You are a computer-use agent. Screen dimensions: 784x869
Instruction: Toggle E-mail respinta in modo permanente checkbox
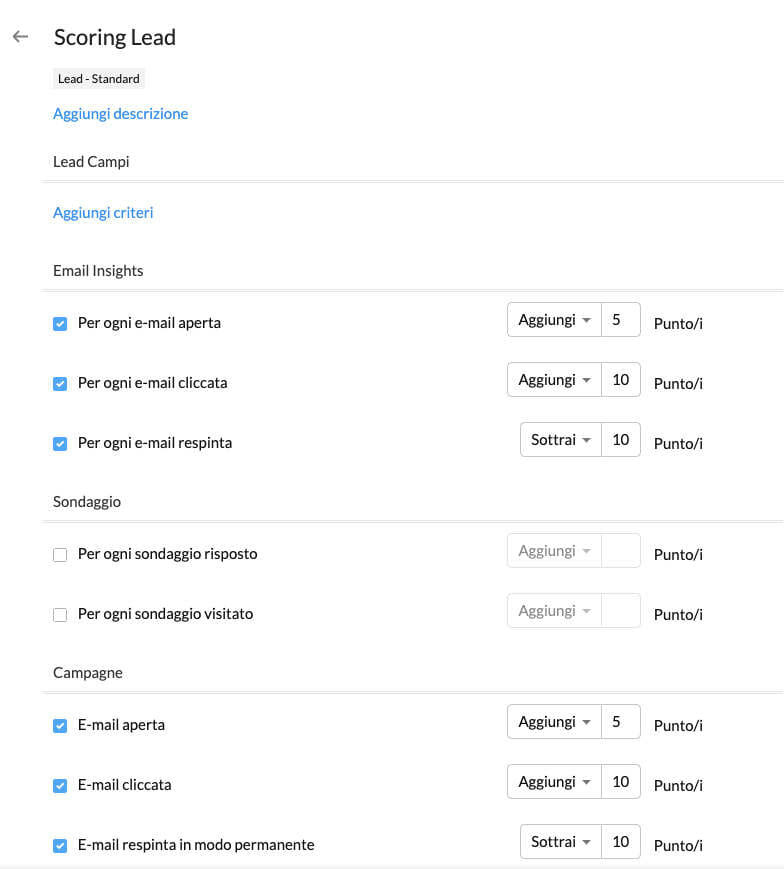tap(60, 846)
